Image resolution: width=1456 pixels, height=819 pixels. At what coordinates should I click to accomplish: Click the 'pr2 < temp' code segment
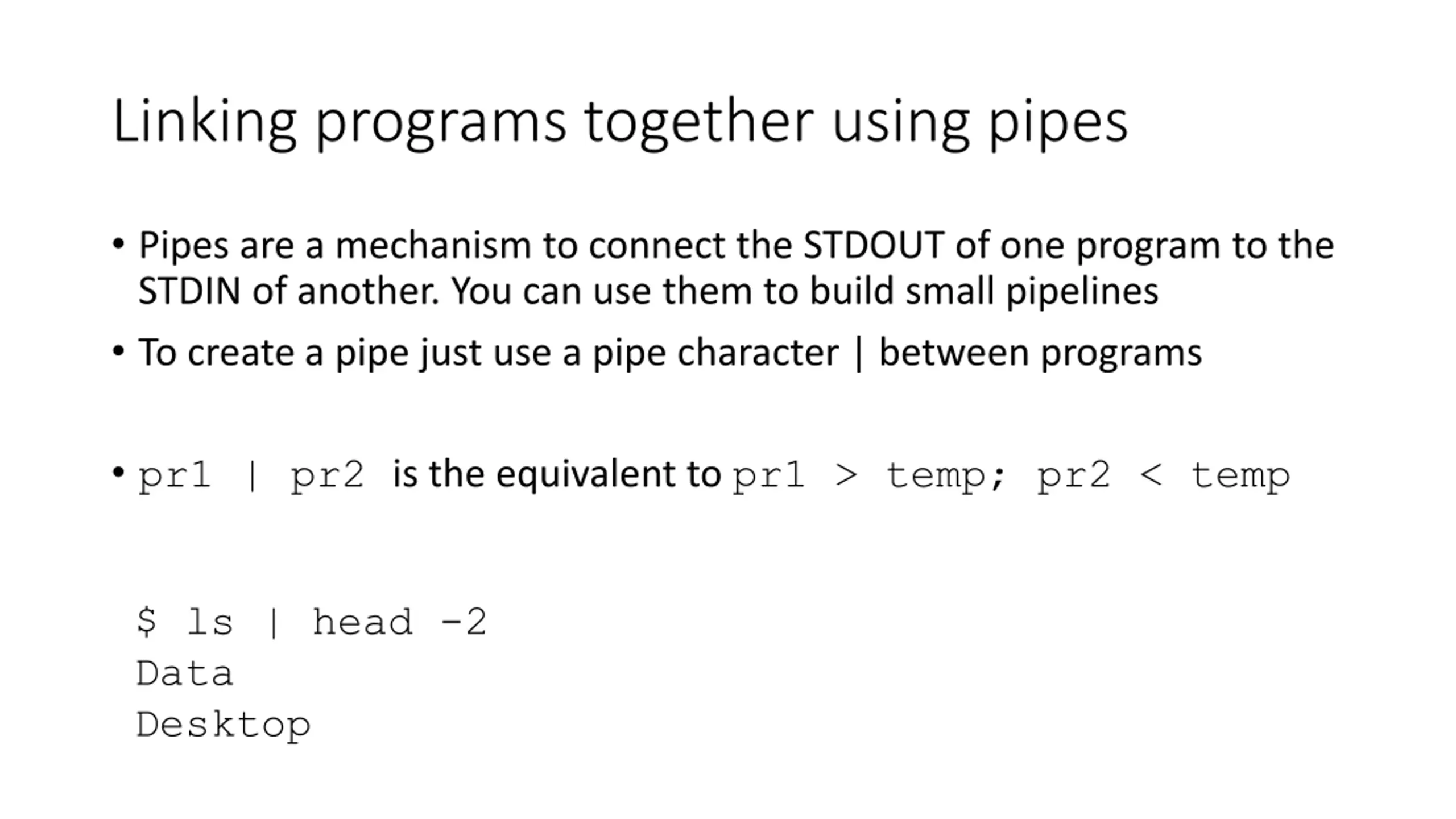point(1164,476)
